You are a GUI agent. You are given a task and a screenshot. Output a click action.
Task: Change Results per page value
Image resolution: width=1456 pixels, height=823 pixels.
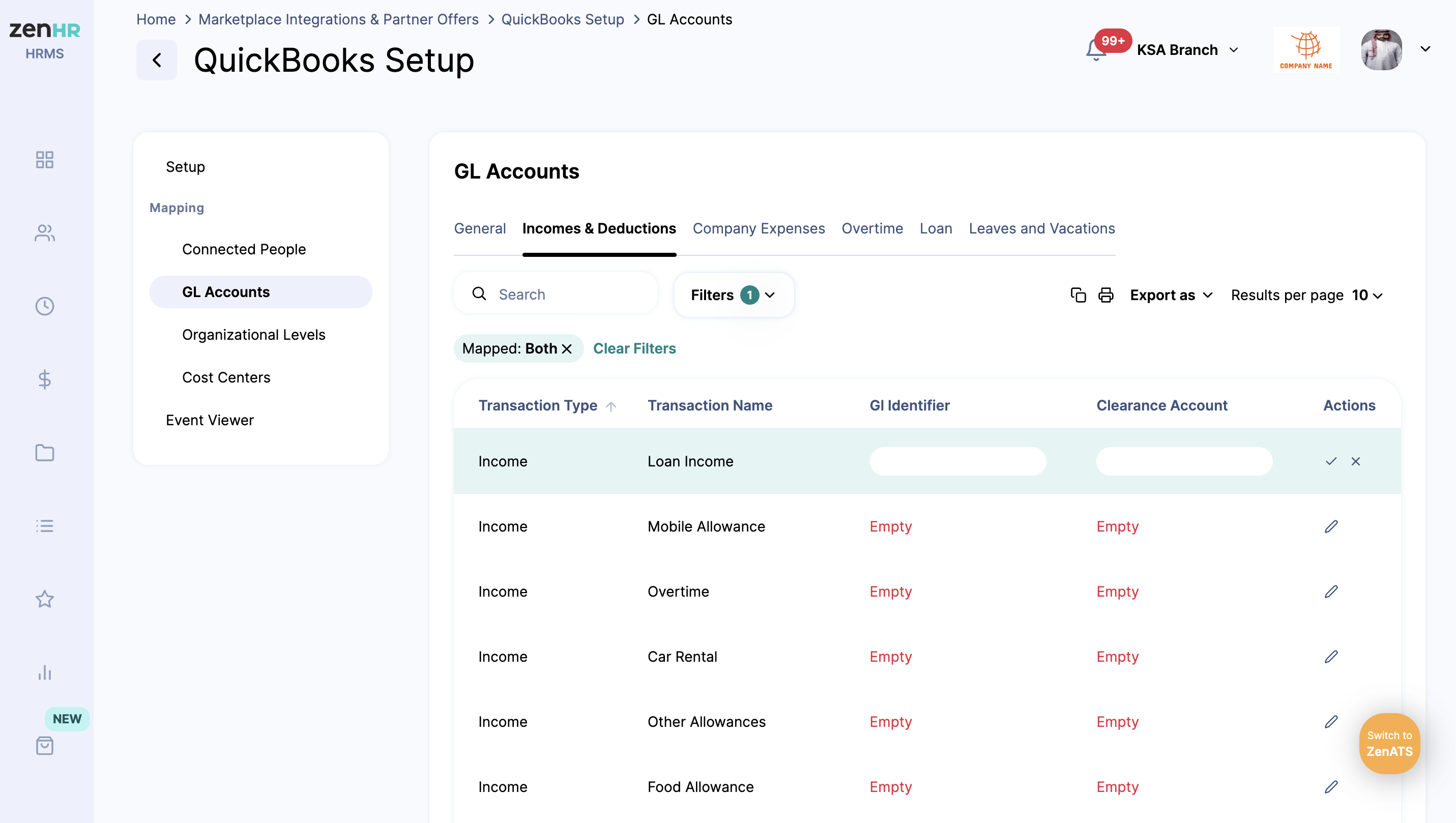pyautogui.click(x=1366, y=295)
